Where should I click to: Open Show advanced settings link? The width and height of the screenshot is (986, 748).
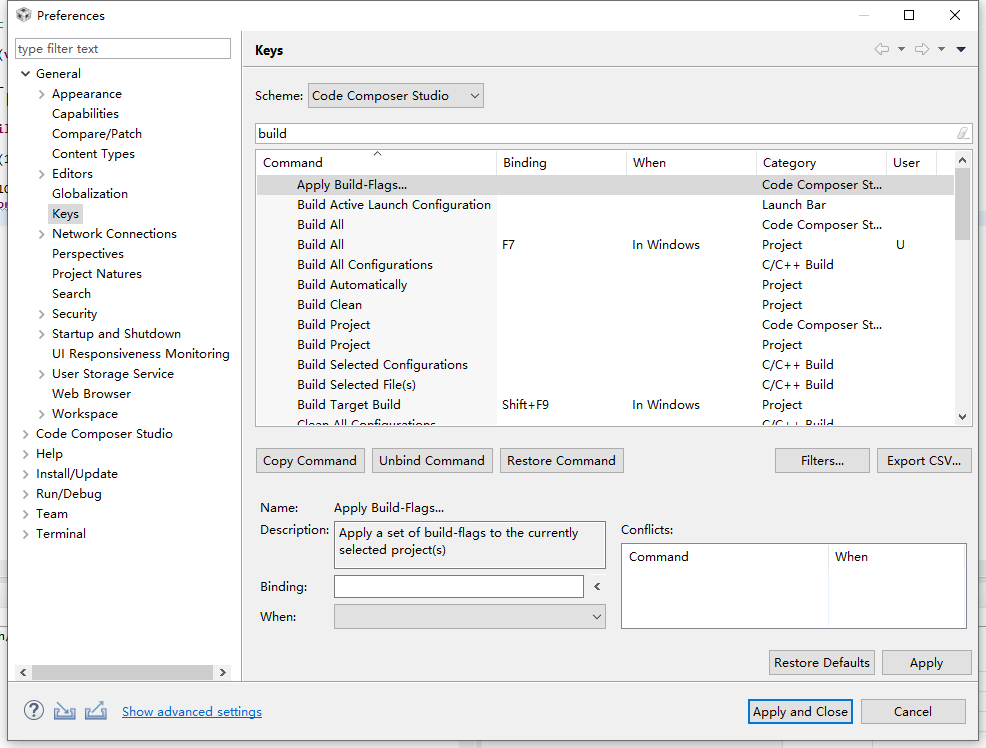pyautogui.click(x=192, y=712)
